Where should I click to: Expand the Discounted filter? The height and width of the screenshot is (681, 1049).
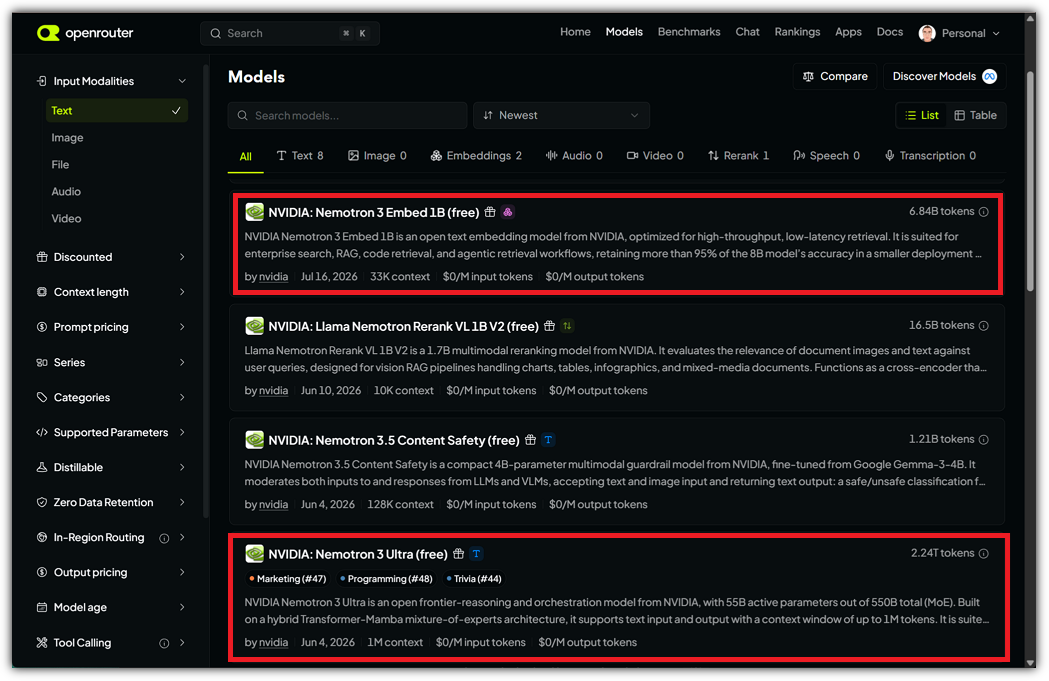click(x=182, y=257)
